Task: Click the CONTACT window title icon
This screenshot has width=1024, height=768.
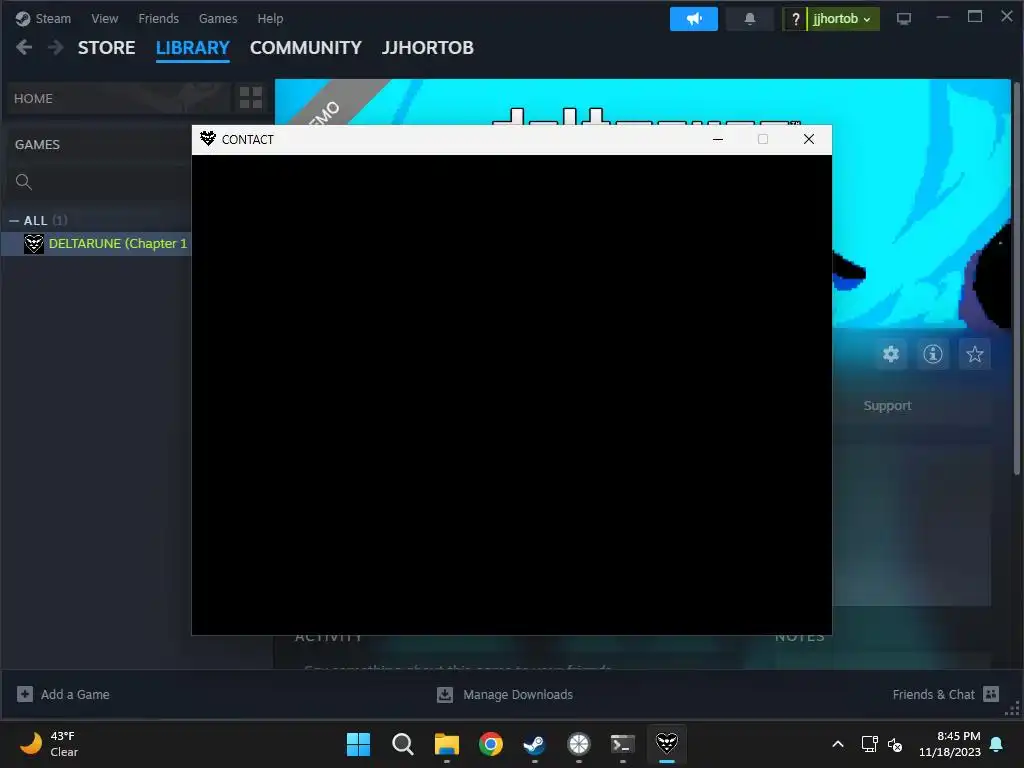Action: click(208, 138)
